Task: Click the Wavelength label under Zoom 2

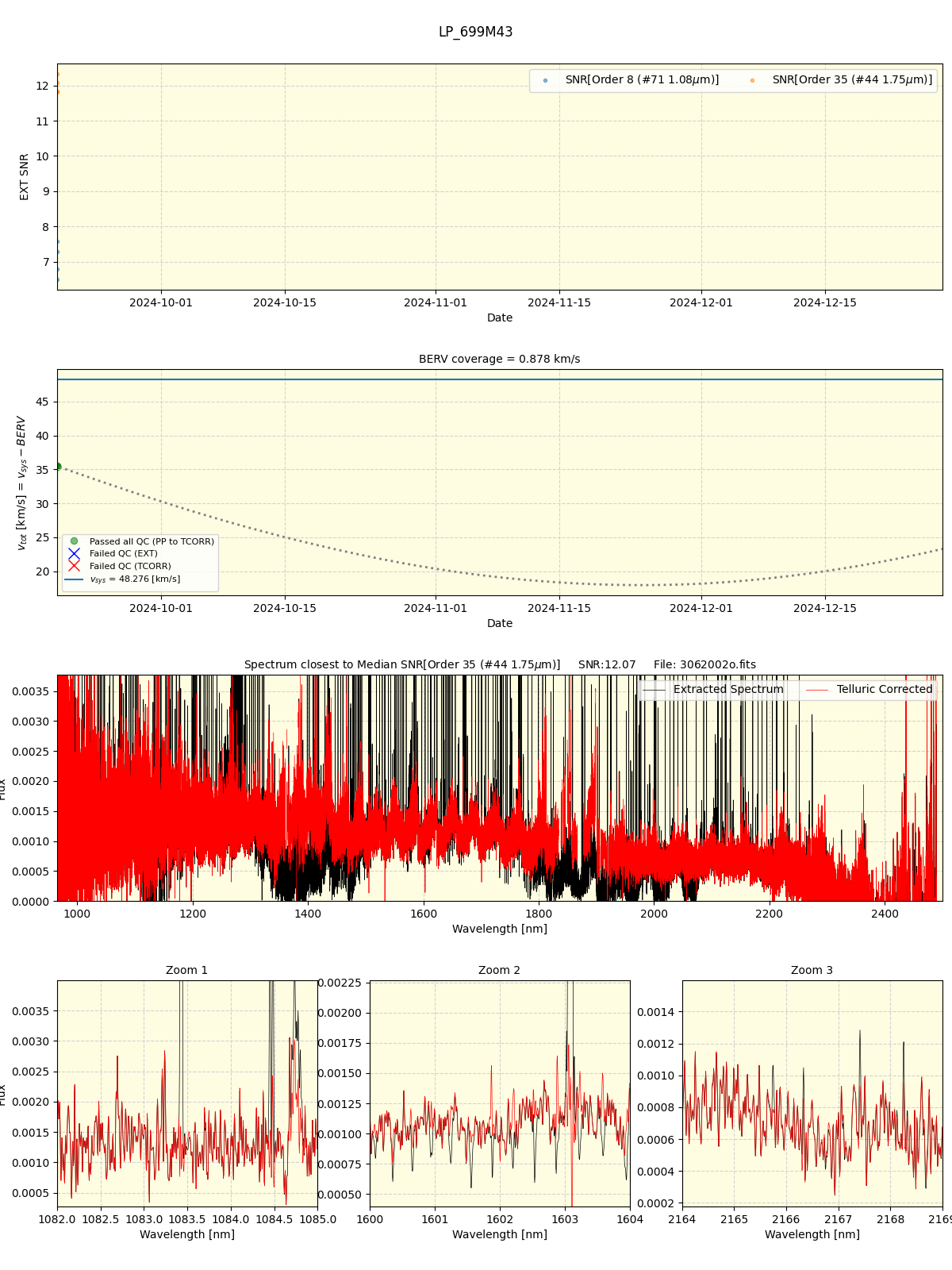Action: [x=499, y=1235]
